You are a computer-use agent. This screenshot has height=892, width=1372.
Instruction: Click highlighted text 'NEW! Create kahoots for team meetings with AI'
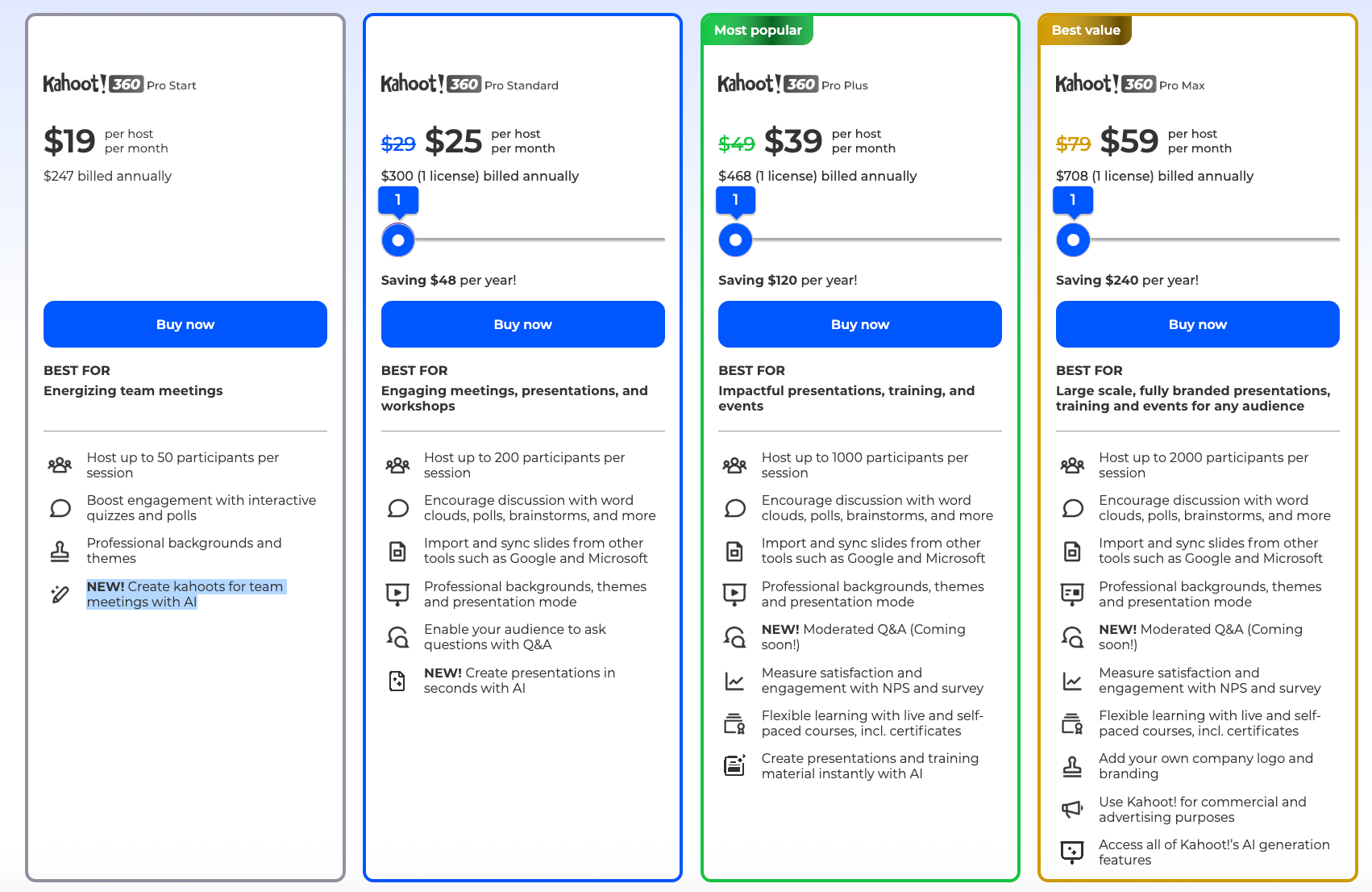tap(185, 594)
